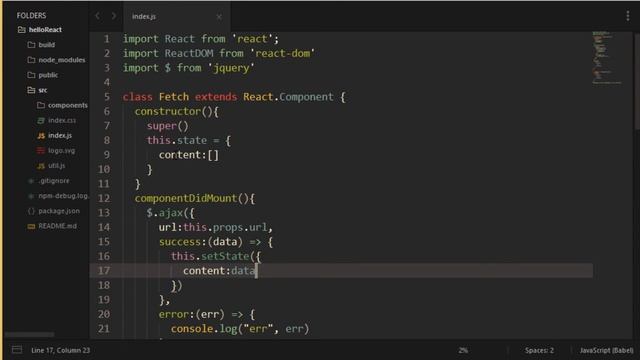Open build folder in sidebar
Image resolution: width=640 pixels, height=360 pixels.
point(47,45)
